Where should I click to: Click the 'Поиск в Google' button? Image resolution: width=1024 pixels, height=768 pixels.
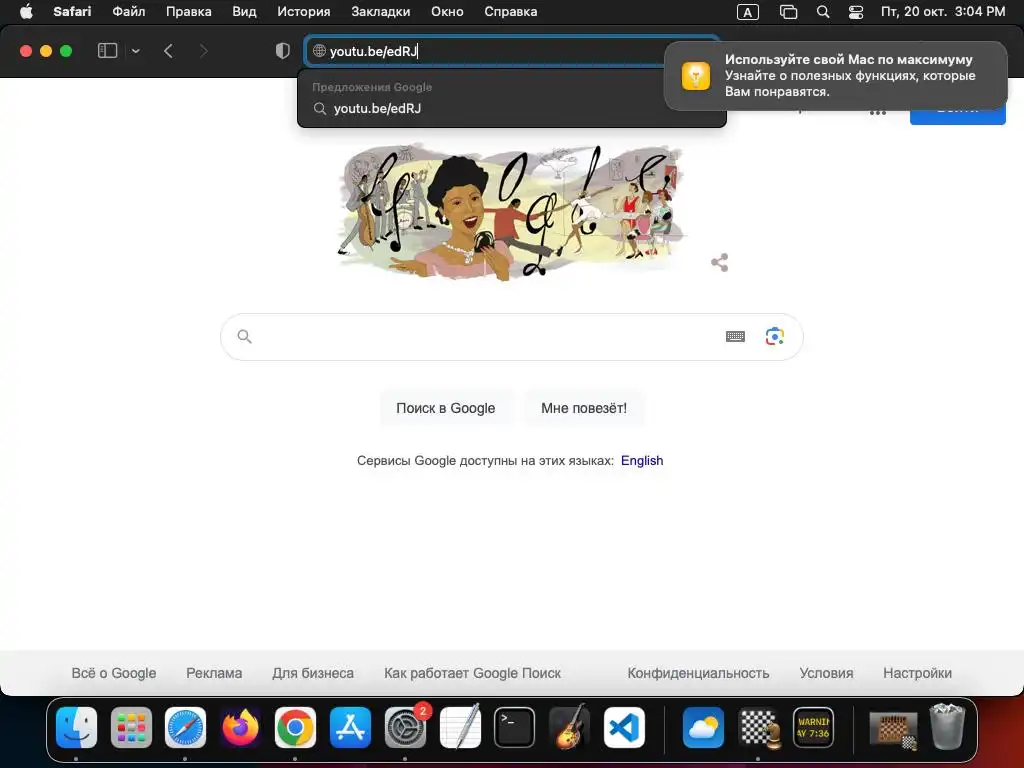[x=445, y=408]
